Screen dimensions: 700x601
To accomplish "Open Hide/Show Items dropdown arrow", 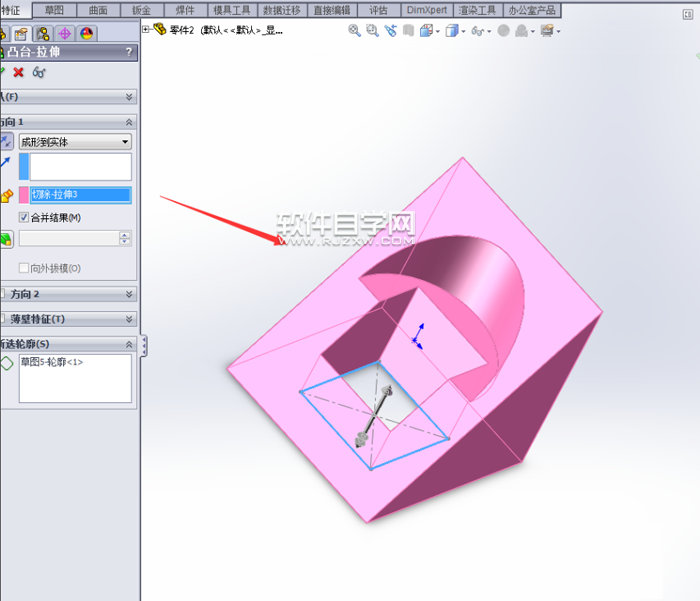I will pyautogui.click(x=489, y=31).
